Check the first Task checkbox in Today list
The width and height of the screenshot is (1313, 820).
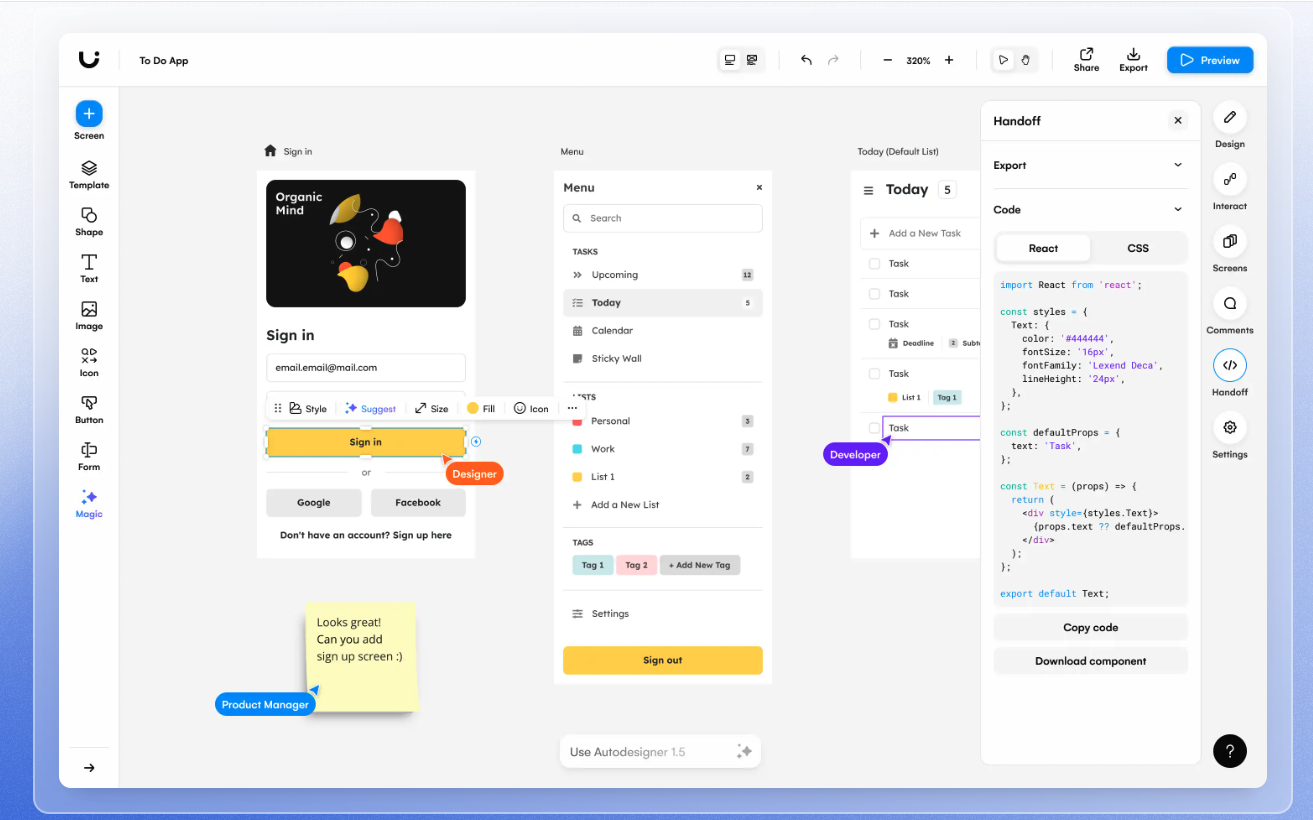[x=874, y=264]
